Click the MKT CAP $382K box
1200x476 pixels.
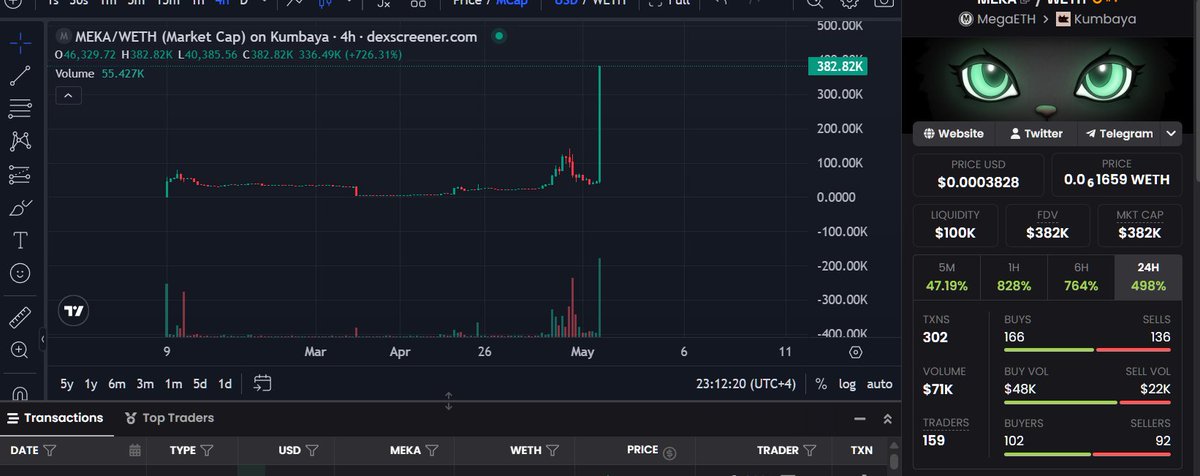click(1141, 224)
